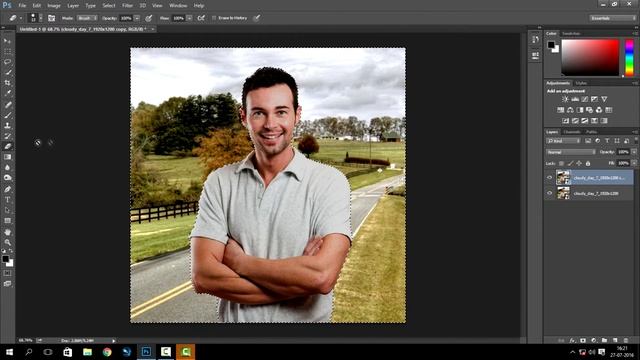The height and width of the screenshot is (360, 640).
Task: Toggle lock all for layer
Action: (588, 163)
